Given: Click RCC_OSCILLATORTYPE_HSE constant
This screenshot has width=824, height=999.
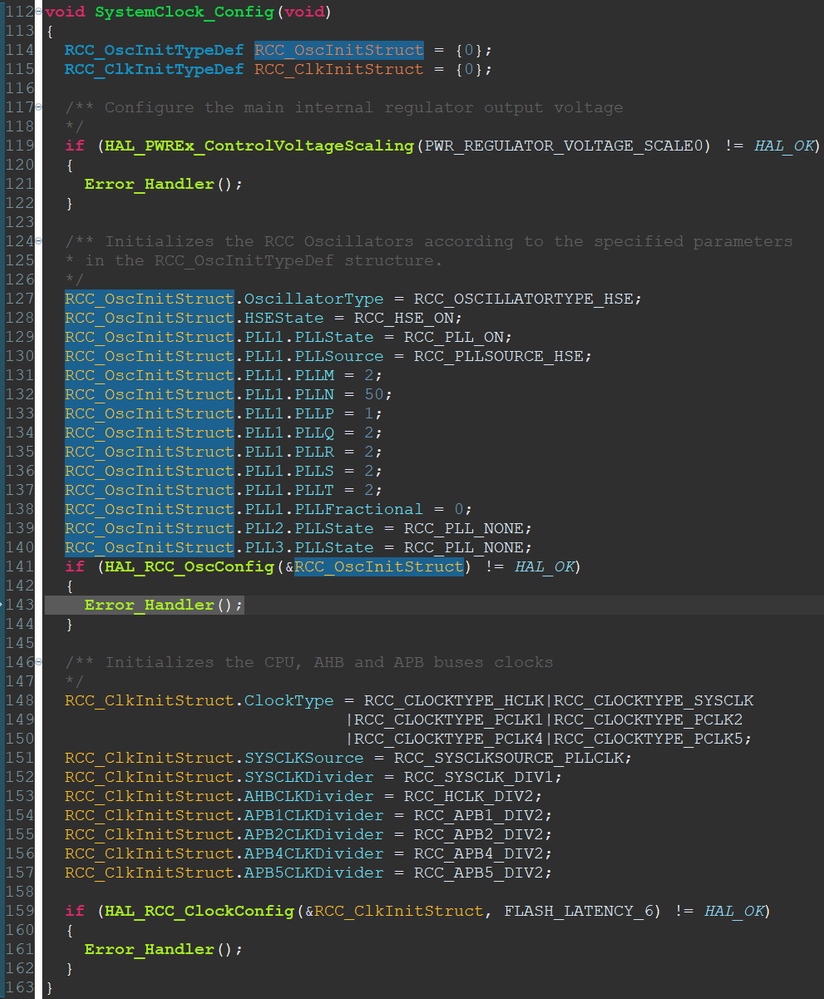Looking at the screenshot, I should tap(523, 299).
